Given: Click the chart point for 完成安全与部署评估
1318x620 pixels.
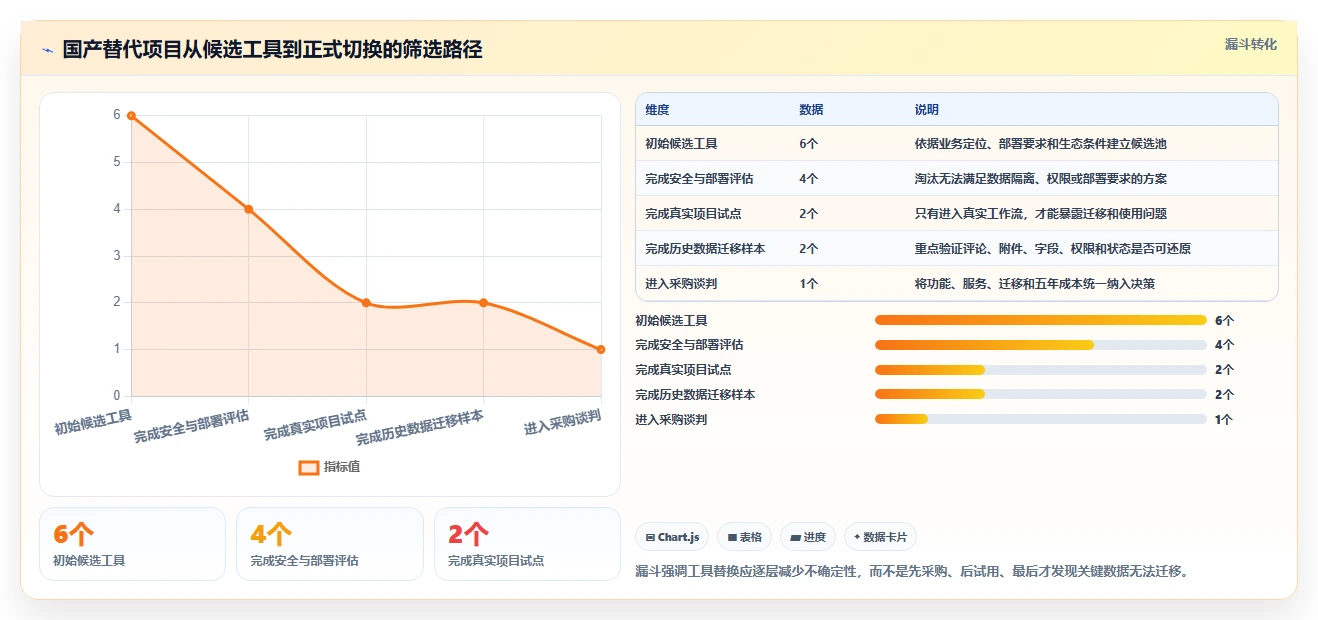Looking at the screenshot, I should [249, 209].
